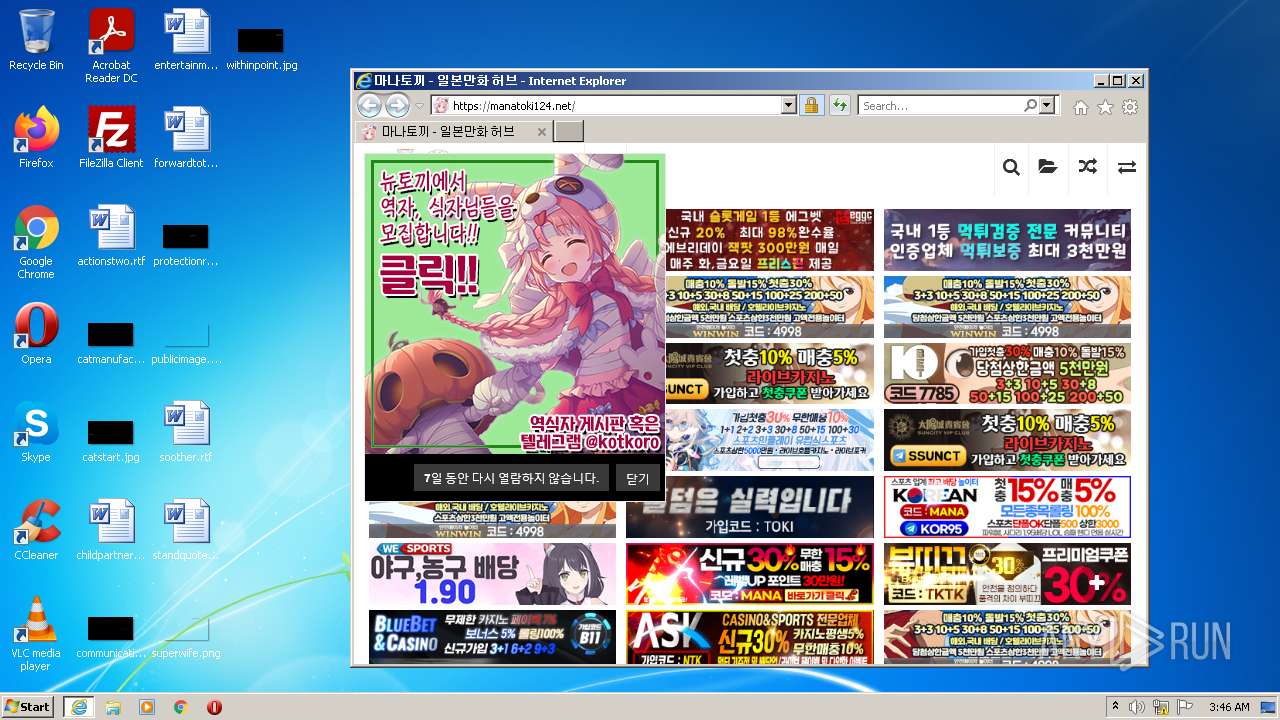Show hidden system tray icons
This screenshot has width=1280, height=720.
tap(1116, 707)
